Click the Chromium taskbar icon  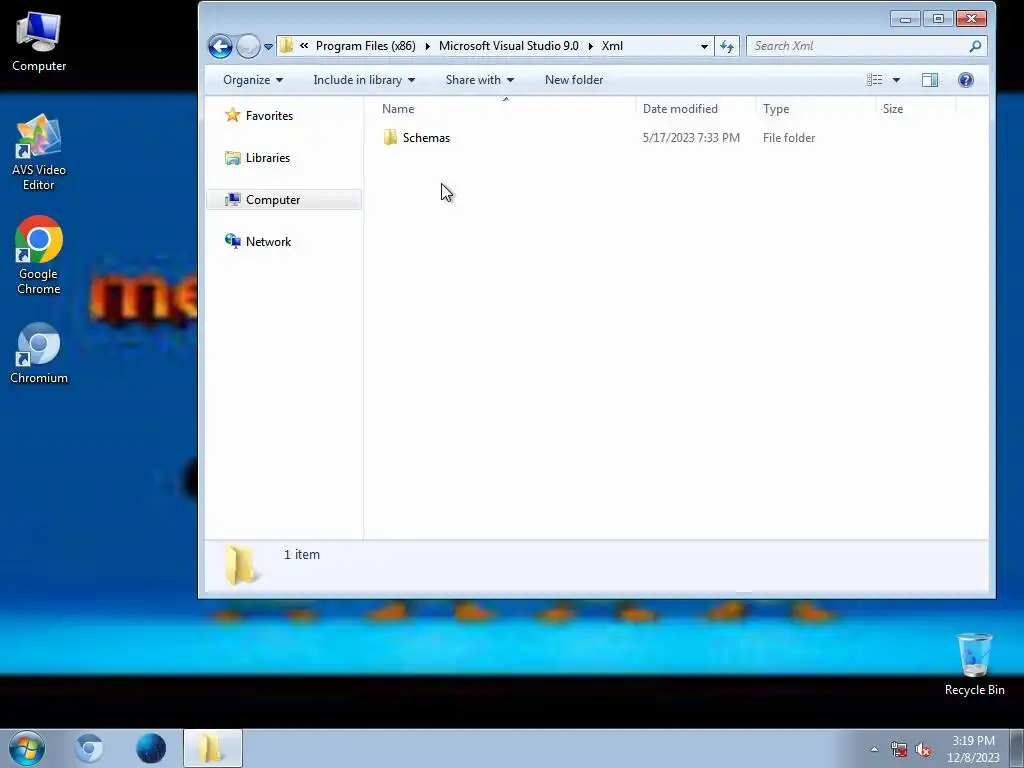tap(89, 748)
